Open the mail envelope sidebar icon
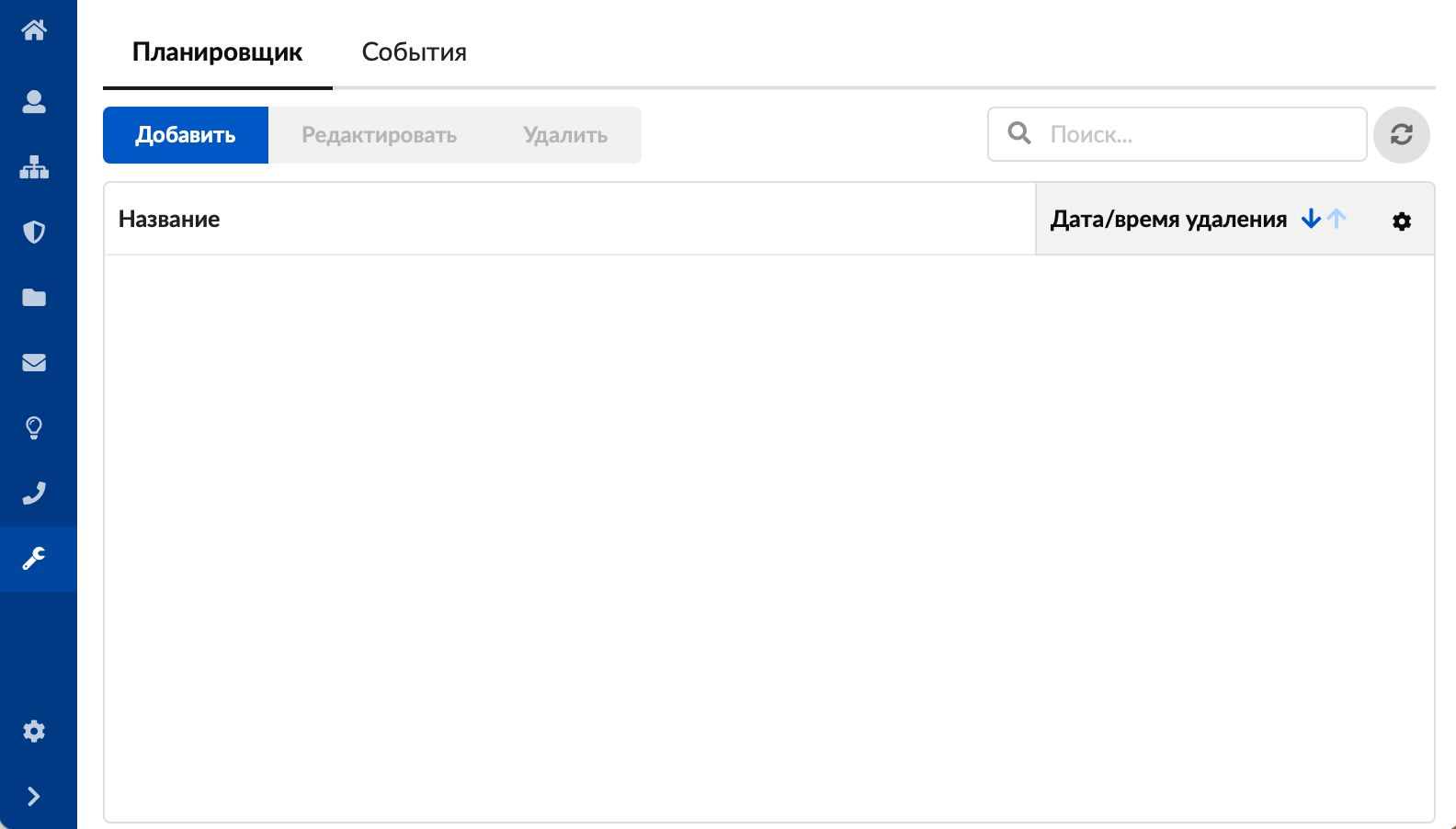1456x829 pixels. (x=34, y=362)
